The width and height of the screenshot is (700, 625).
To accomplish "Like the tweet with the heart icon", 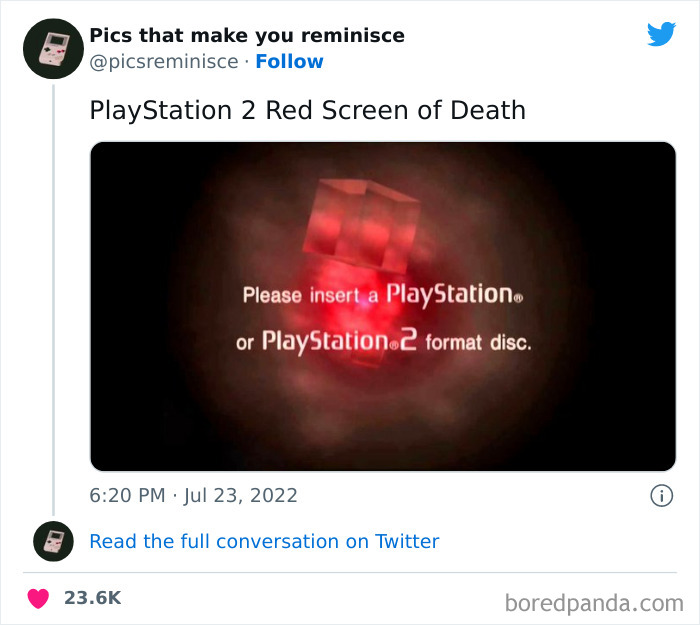I will 38,598.
